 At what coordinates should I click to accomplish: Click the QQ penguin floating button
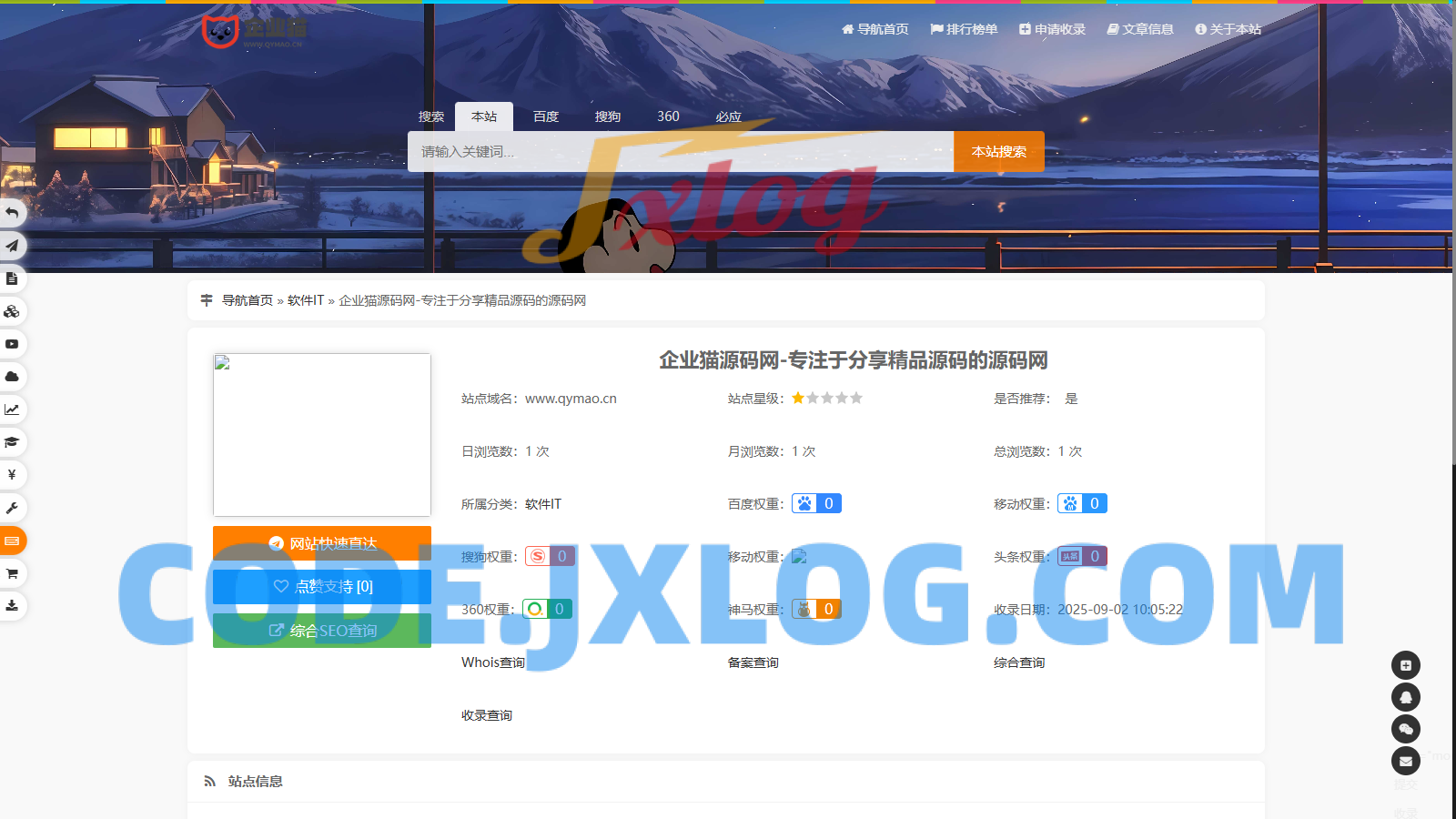coord(1405,697)
